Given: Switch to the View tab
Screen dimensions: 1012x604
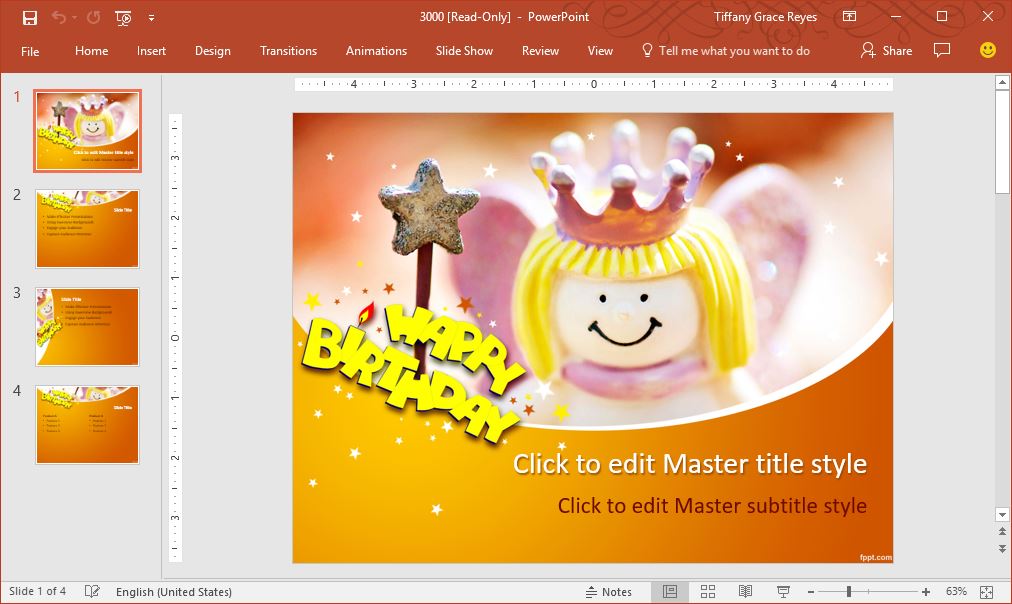Looking at the screenshot, I should click(600, 51).
